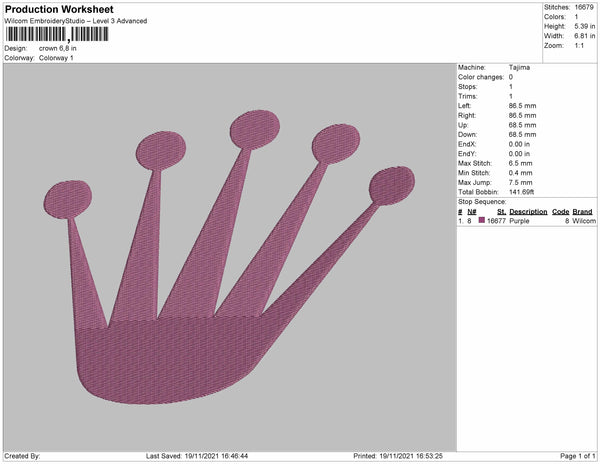This screenshot has height=464, width=600.
Task: Select 'Wilcom EmbroideryStudio – Level 3 Advanced' text
Action: pos(76,21)
